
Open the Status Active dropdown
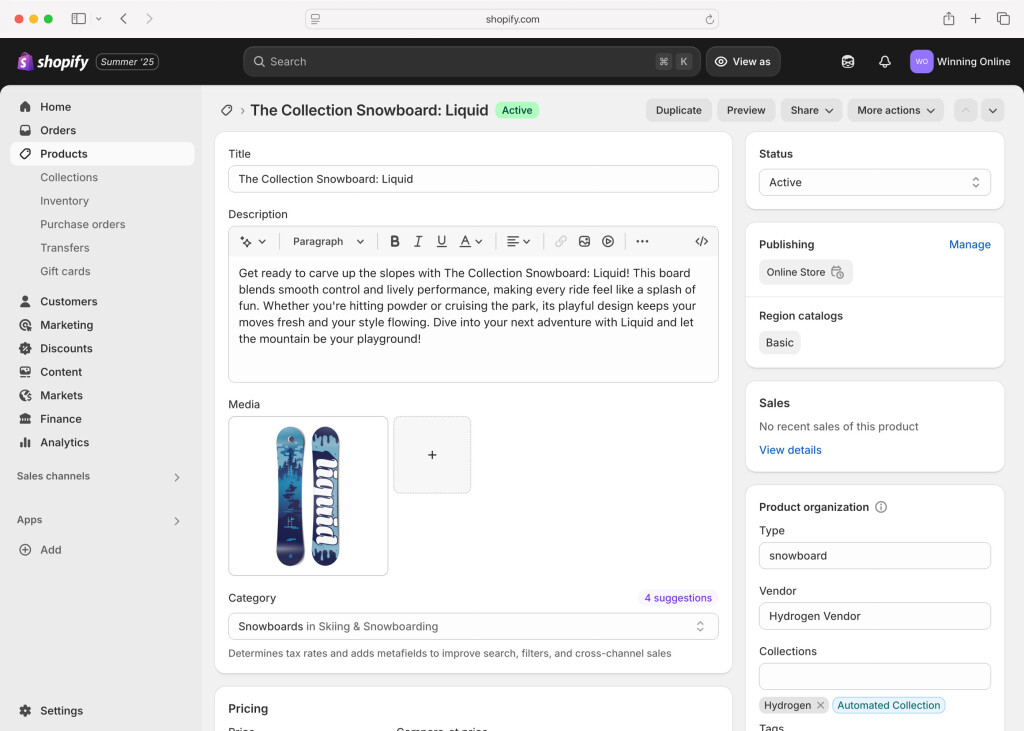click(x=874, y=182)
